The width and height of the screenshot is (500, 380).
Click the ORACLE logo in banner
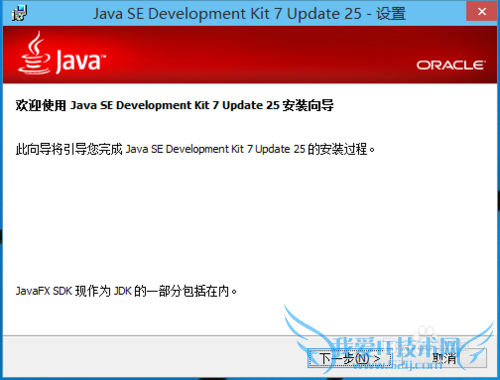click(451, 65)
